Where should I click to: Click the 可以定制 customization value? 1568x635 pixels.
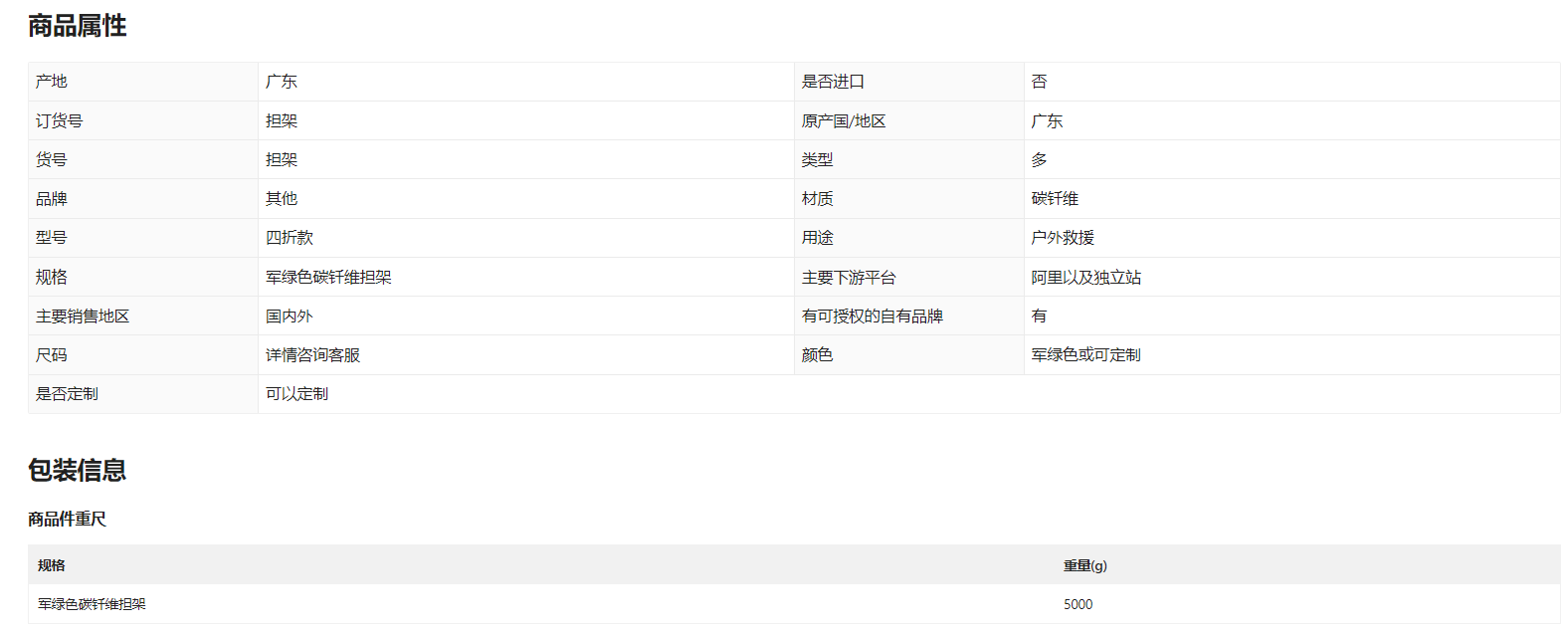pos(296,394)
